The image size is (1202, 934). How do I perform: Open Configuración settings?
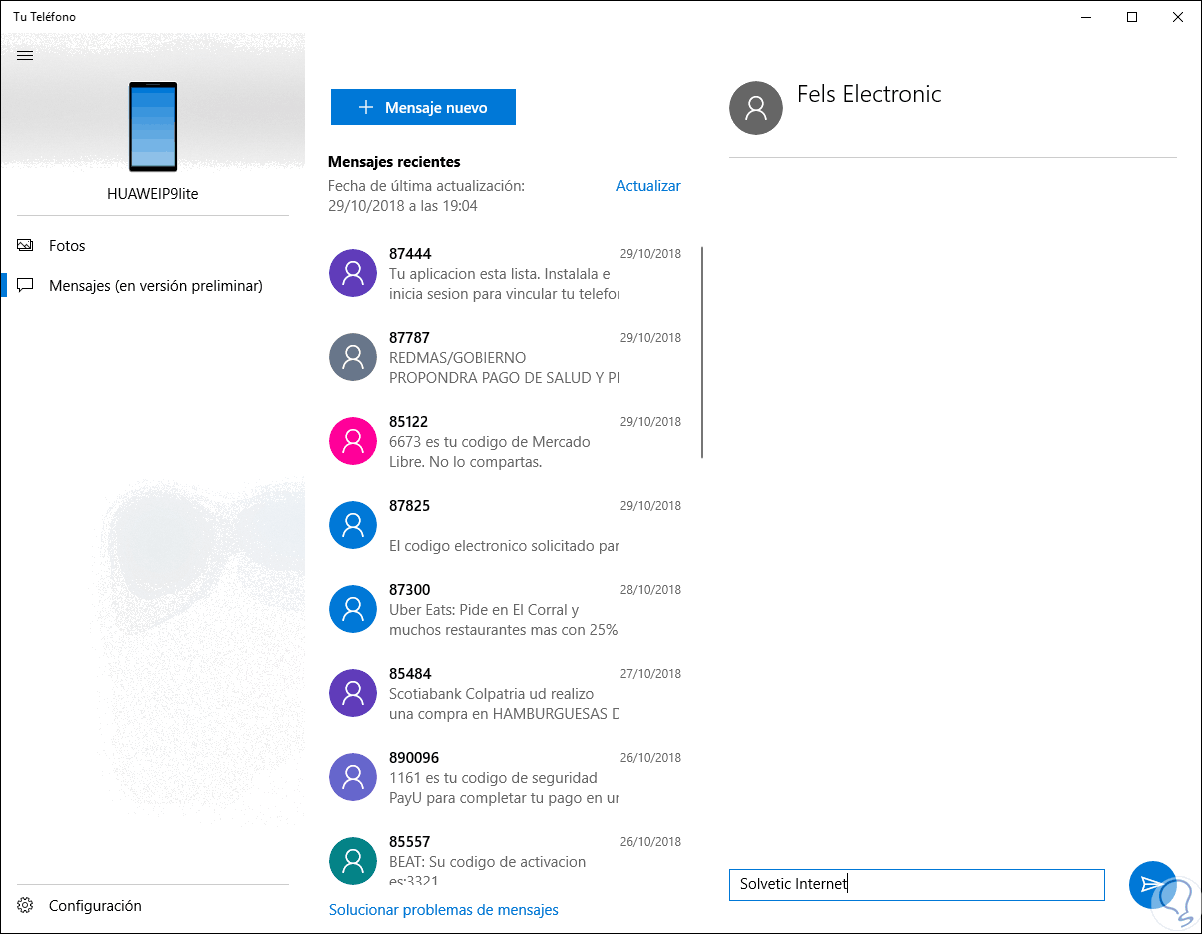[152, 906]
